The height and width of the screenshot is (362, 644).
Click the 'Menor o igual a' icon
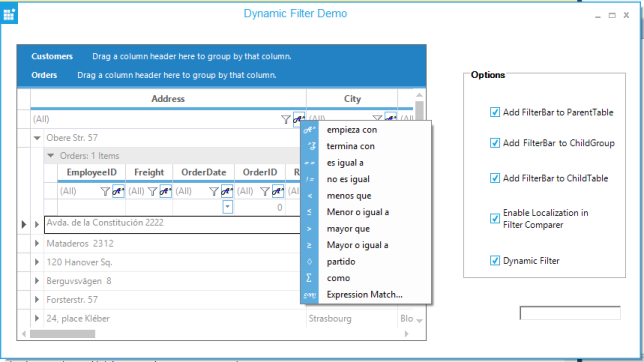(x=310, y=212)
